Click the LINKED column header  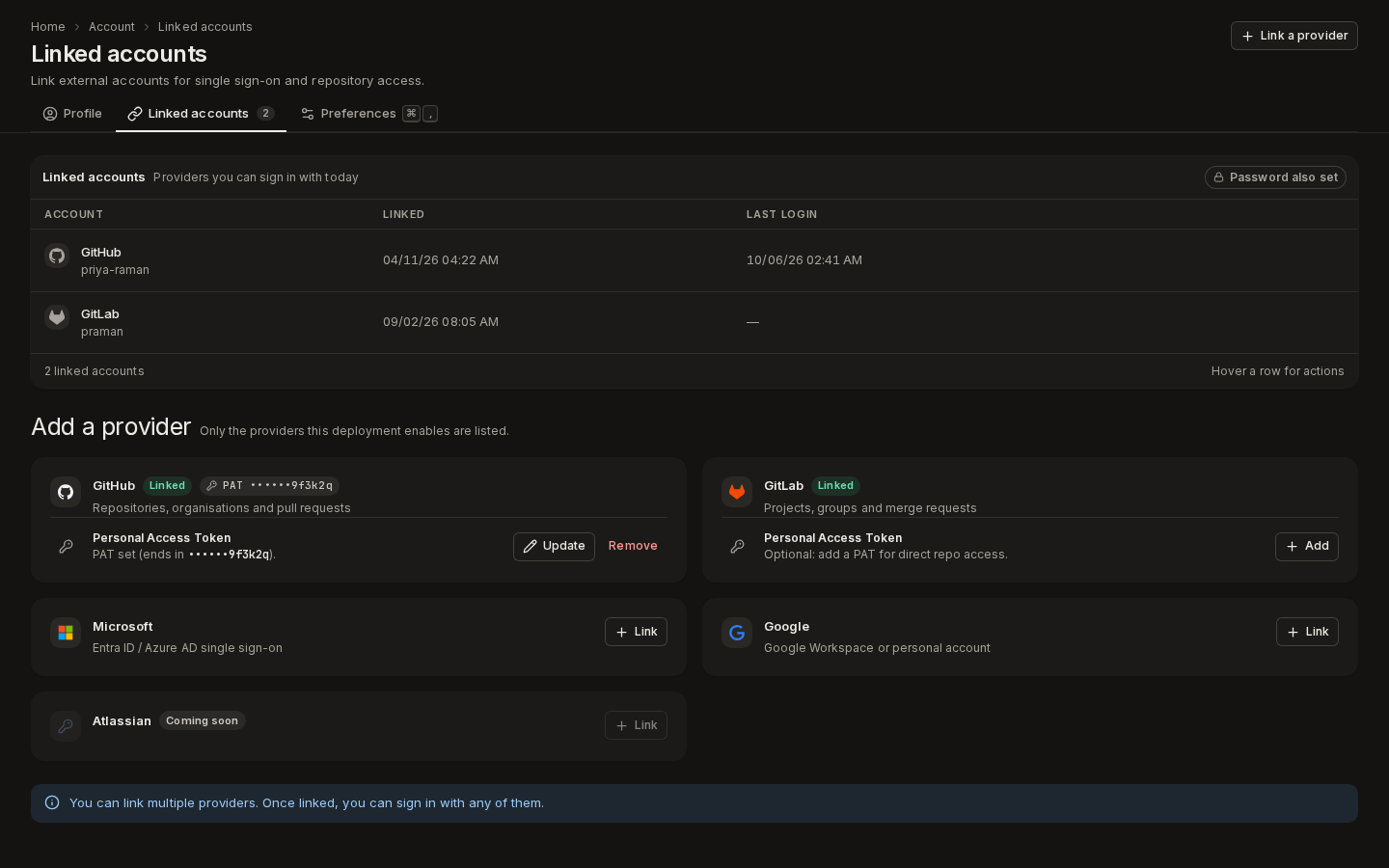403,214
